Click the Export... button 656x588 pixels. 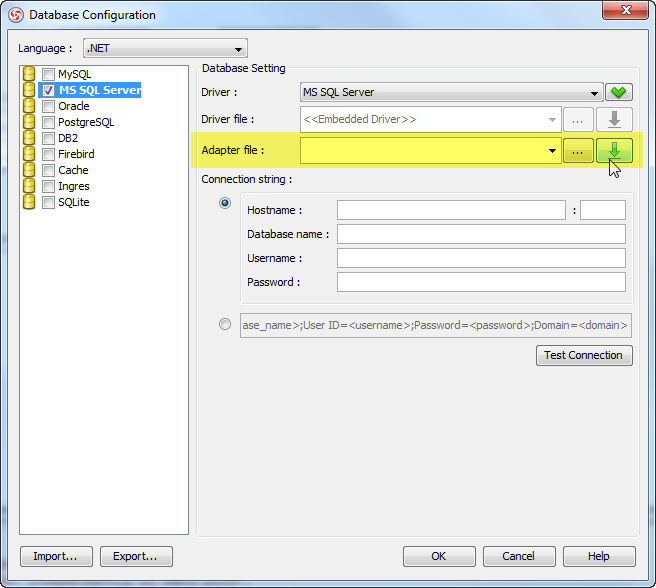(x=136, y=556)
